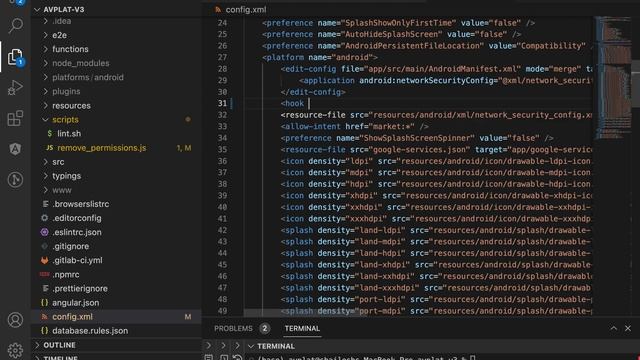Click line number 49 in the gutter
The image size is (640, 360).
[222, 311]
